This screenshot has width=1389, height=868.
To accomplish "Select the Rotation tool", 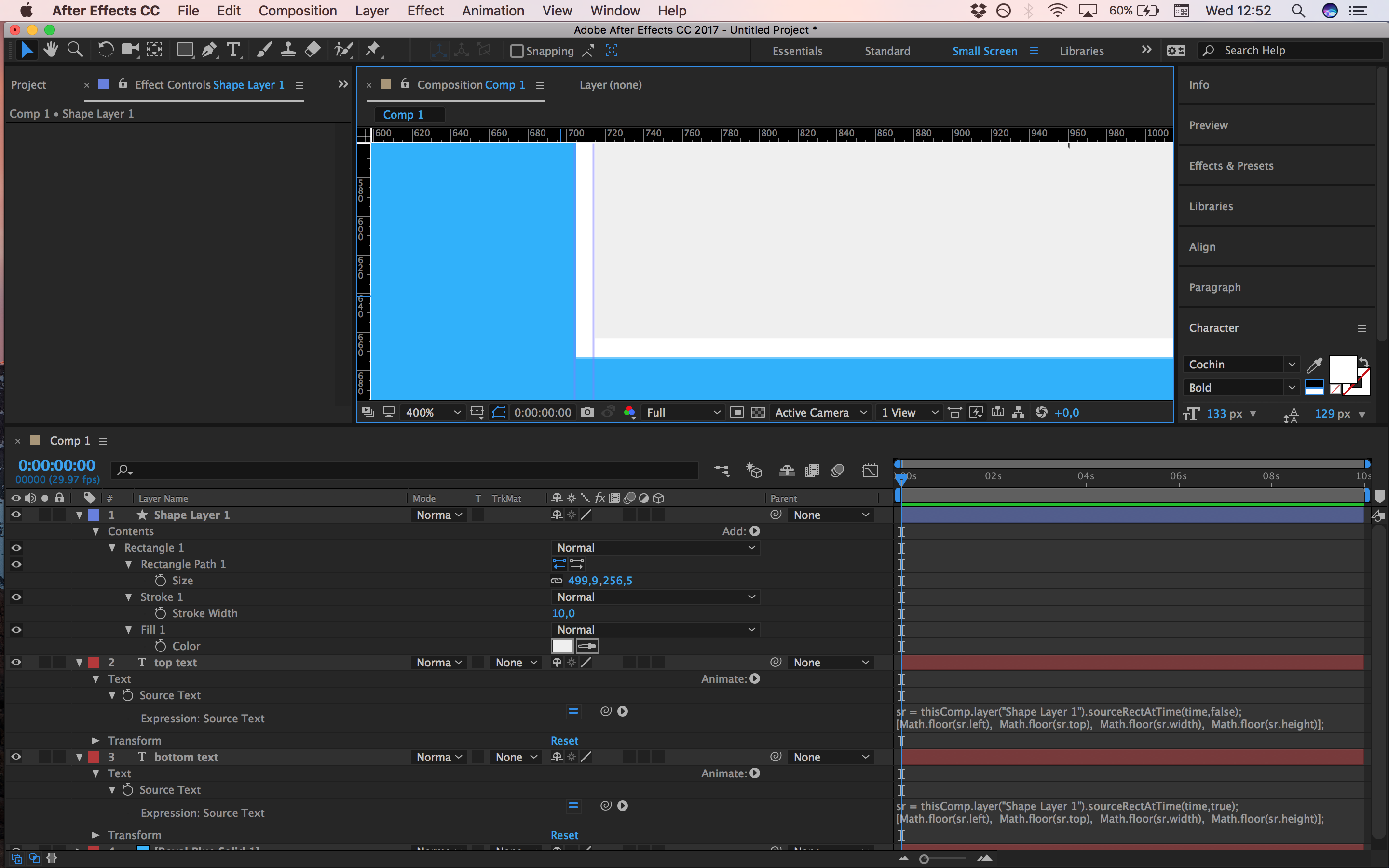I will pyautogui.click(x=105, y=51).
